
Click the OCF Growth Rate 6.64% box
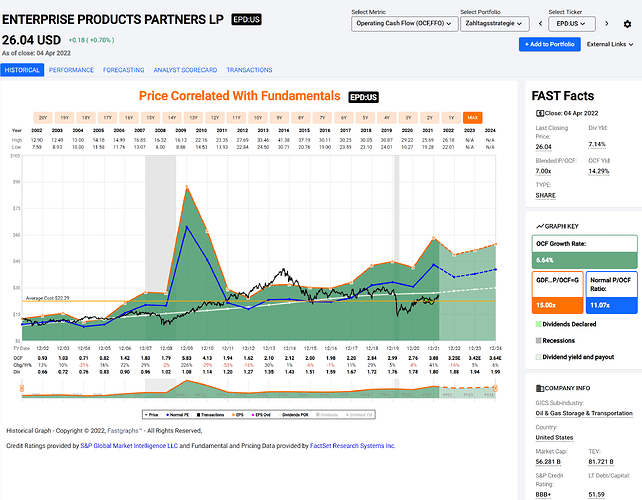584,252
